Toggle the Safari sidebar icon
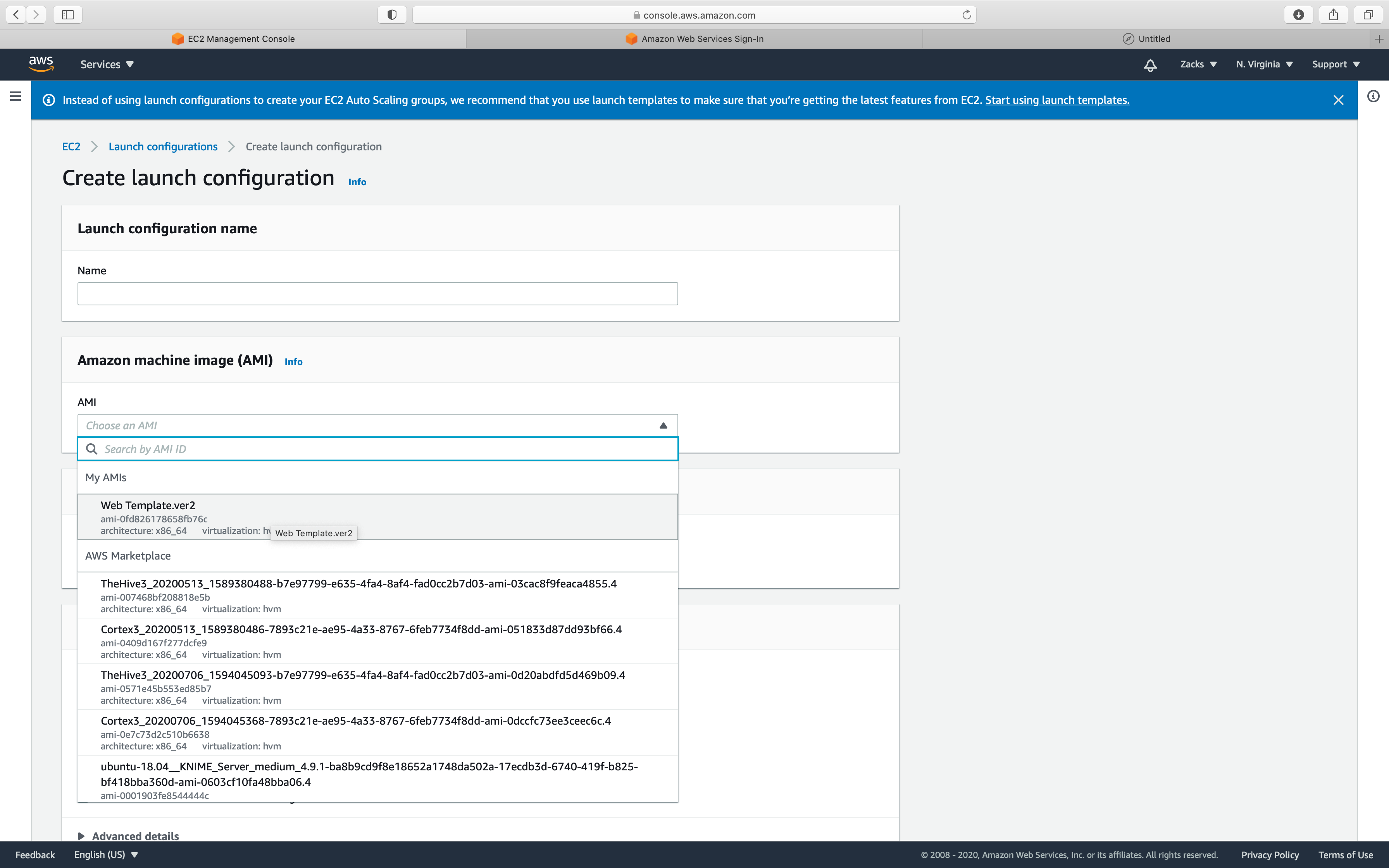Screen dimensions: 1389x868 (x=68, y=15)
